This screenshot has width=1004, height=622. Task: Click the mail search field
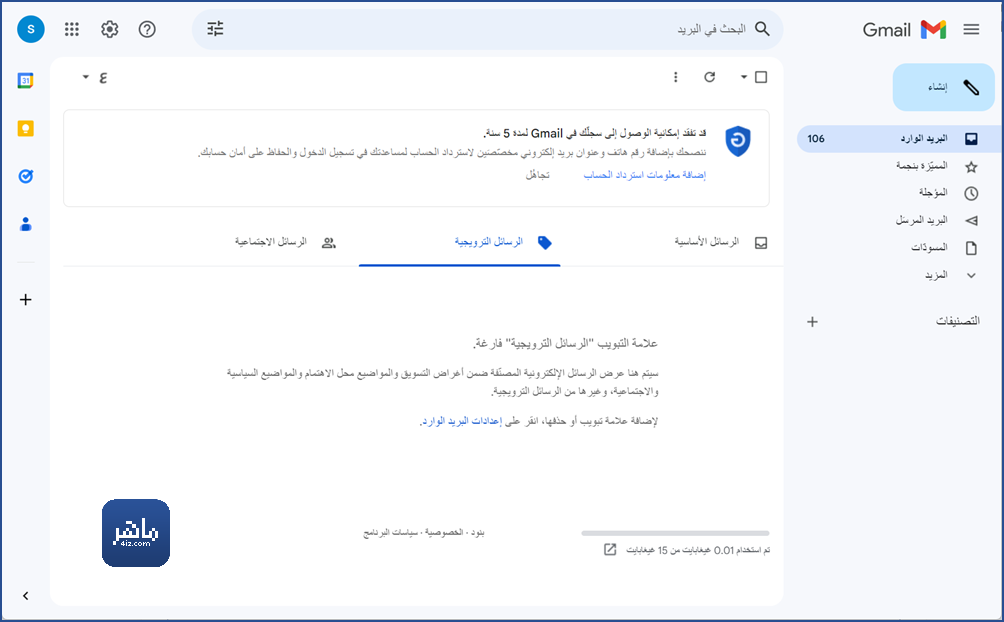(x=487, y=29)
